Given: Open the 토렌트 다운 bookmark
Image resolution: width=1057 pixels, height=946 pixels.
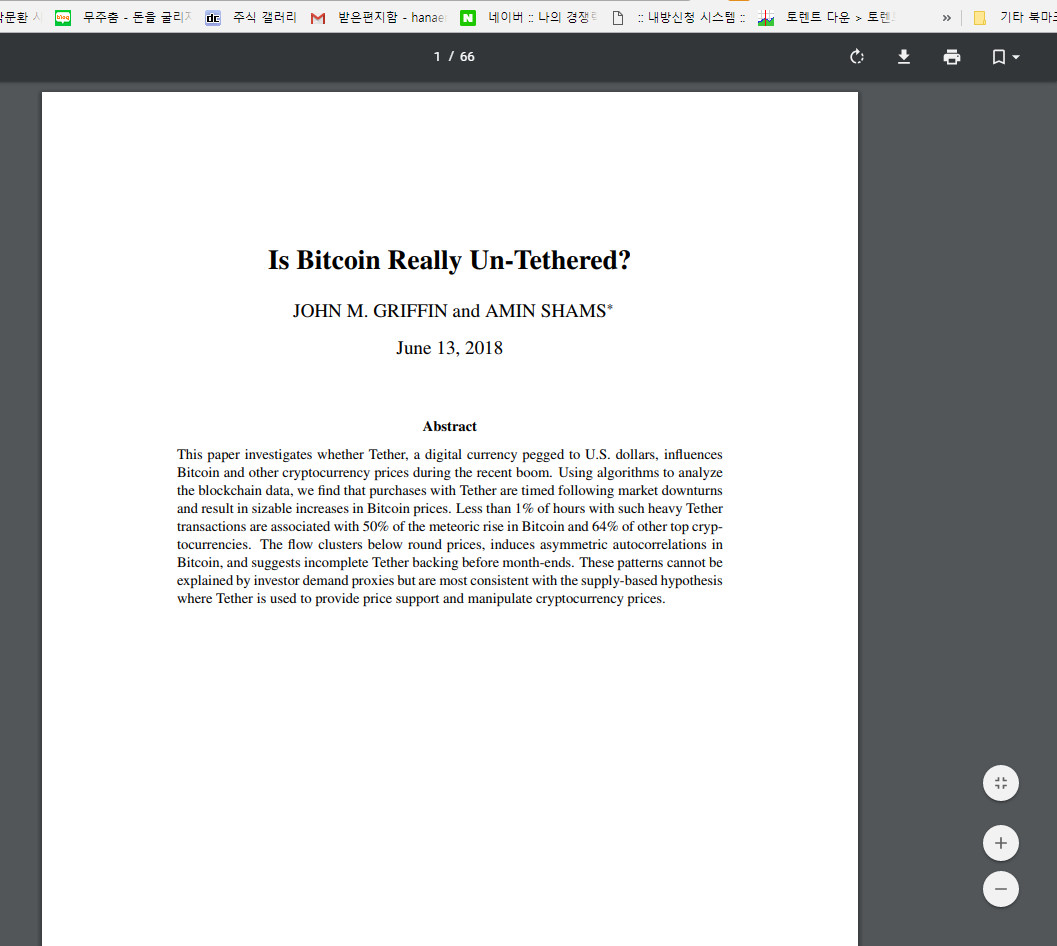Looking at the screenshot, I should pyautogui.click(x=827, y=18).
